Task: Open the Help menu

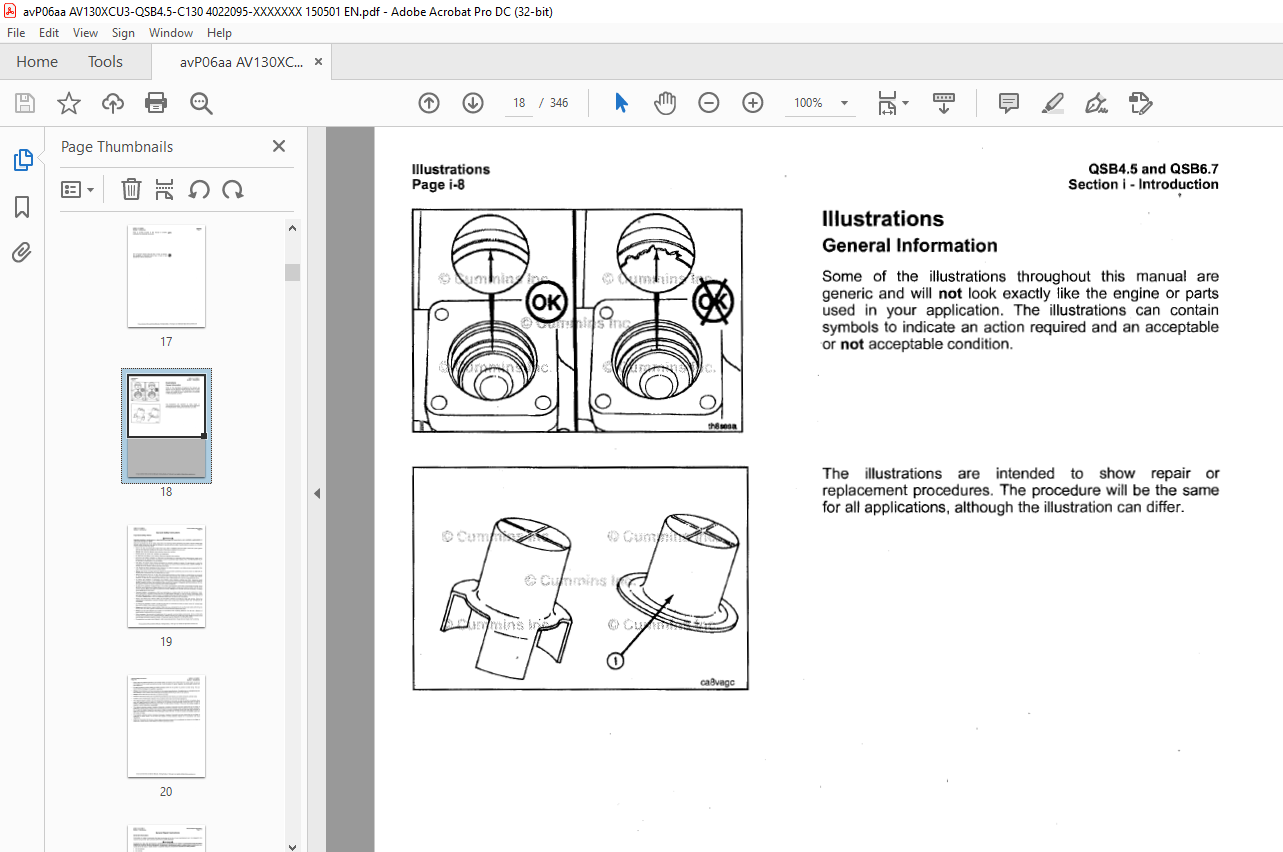Action: [x=219, y=33]
